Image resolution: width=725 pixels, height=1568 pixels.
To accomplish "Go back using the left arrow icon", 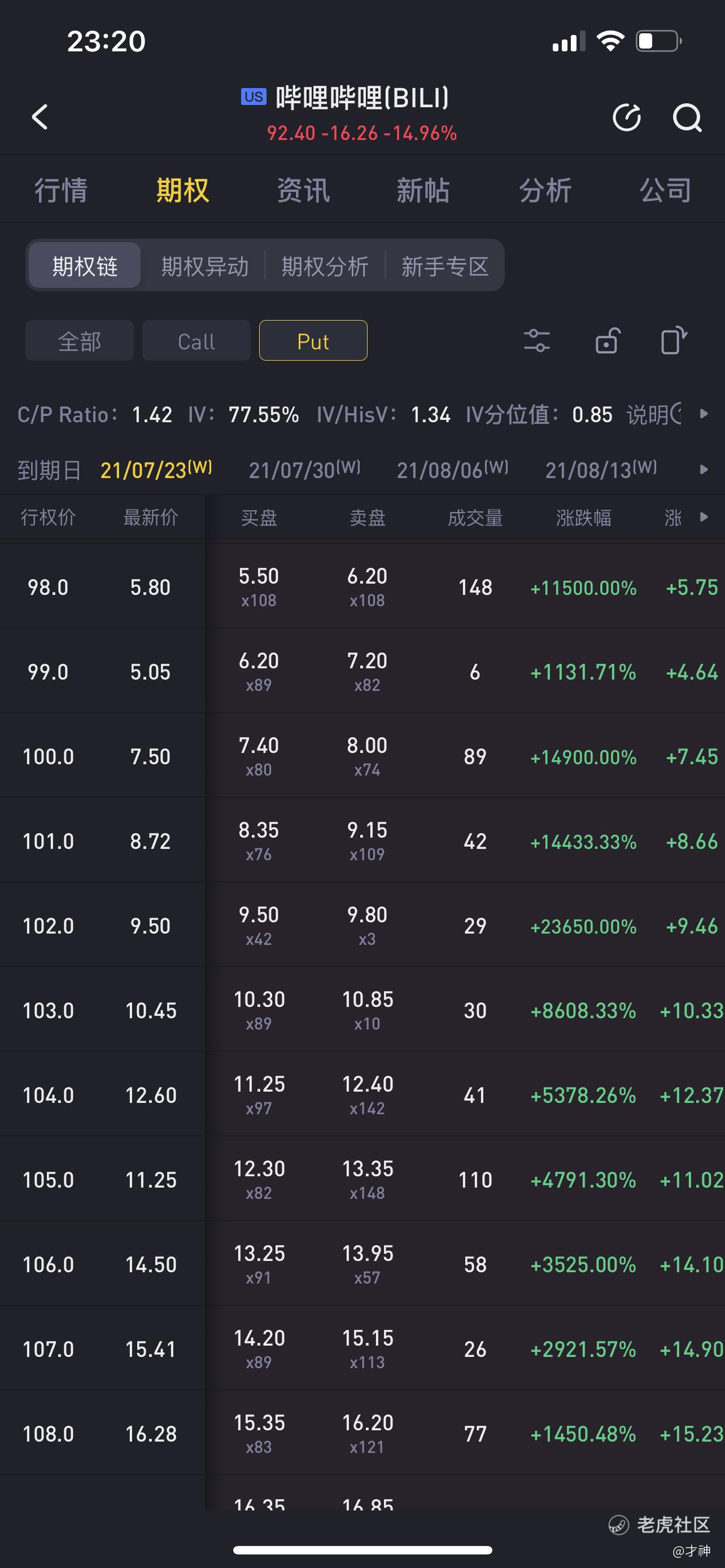I will coord(40,117).
